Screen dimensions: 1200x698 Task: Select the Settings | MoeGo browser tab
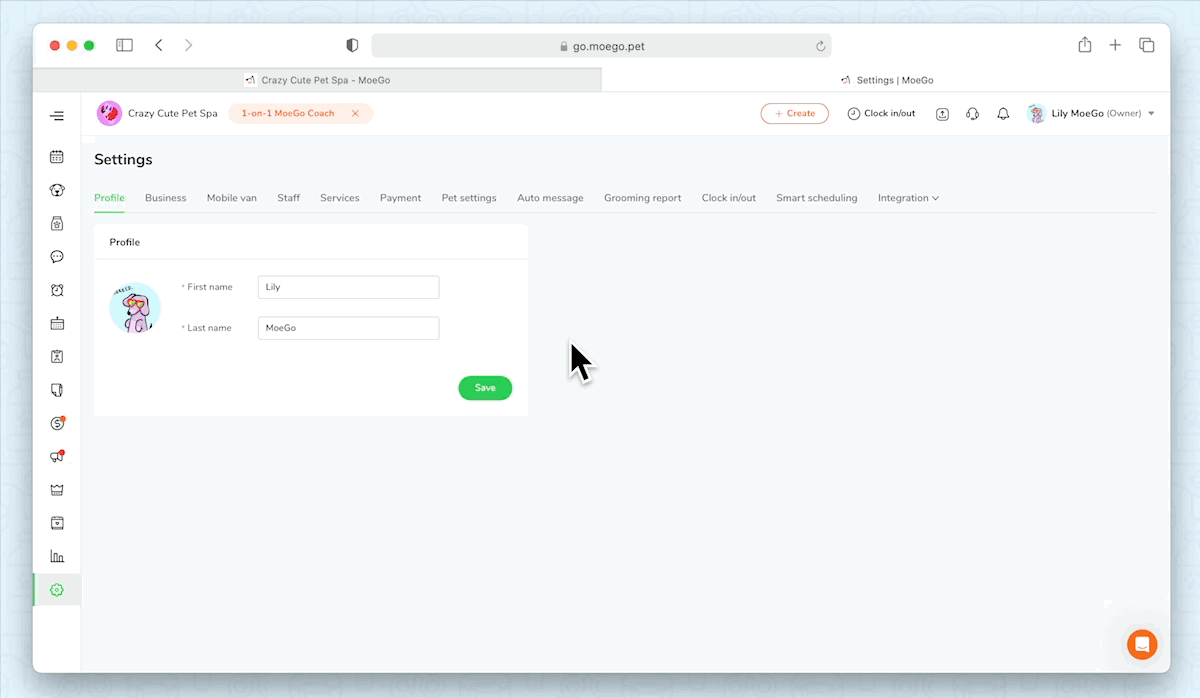tap(886, 80)
